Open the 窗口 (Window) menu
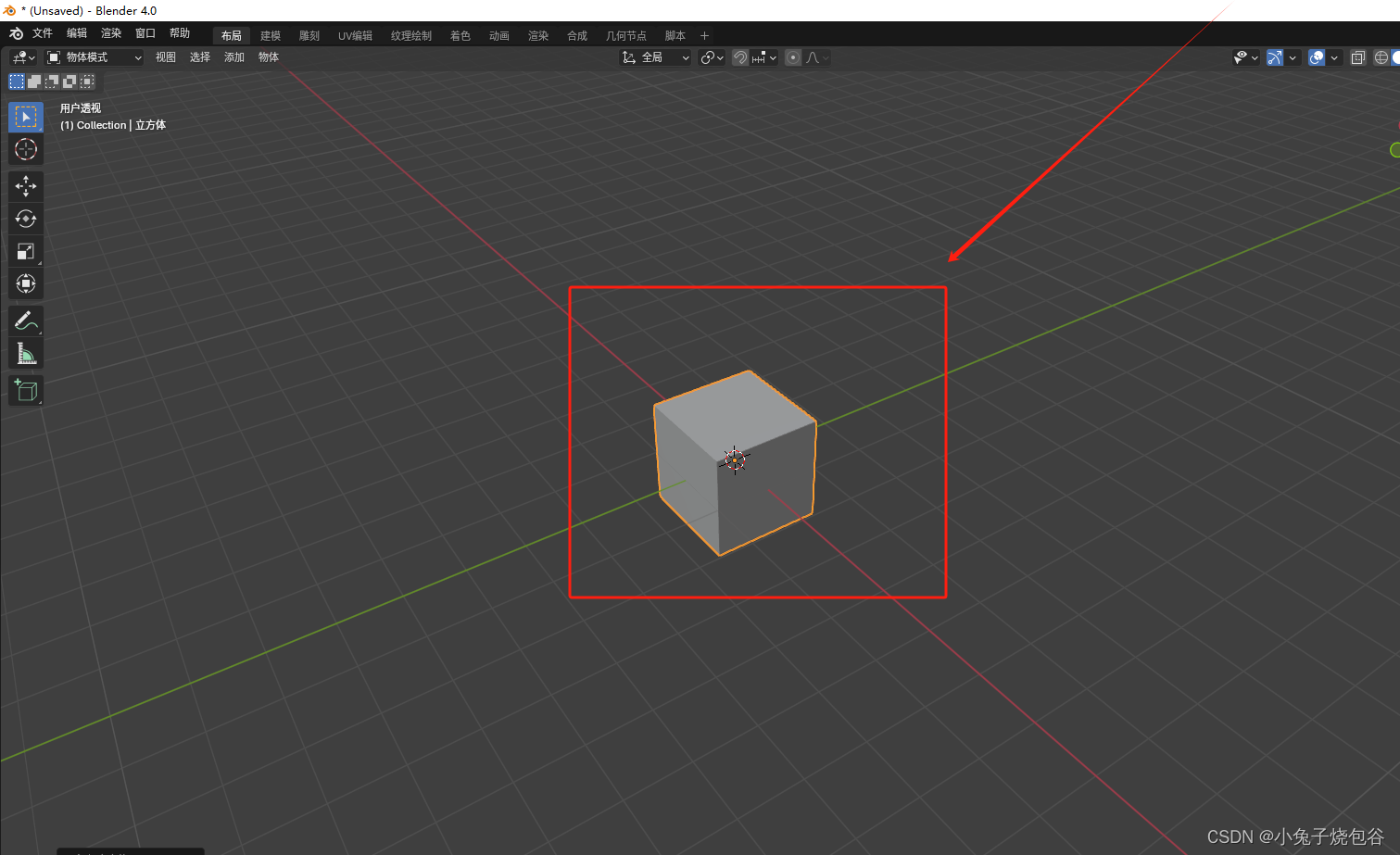The width and height of the screenshot is (1400, 855). (x=145, y=33)
